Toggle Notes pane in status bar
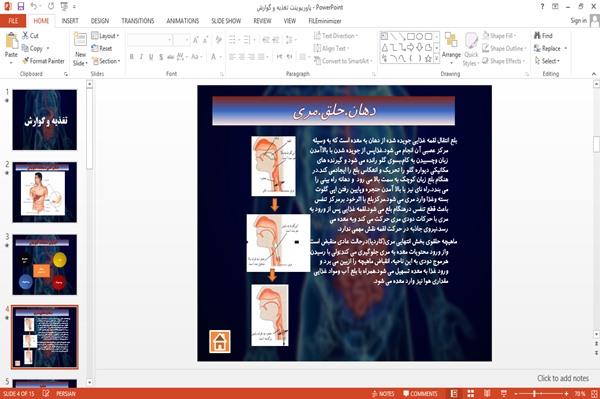600x399 pixels. coord(383,394)
